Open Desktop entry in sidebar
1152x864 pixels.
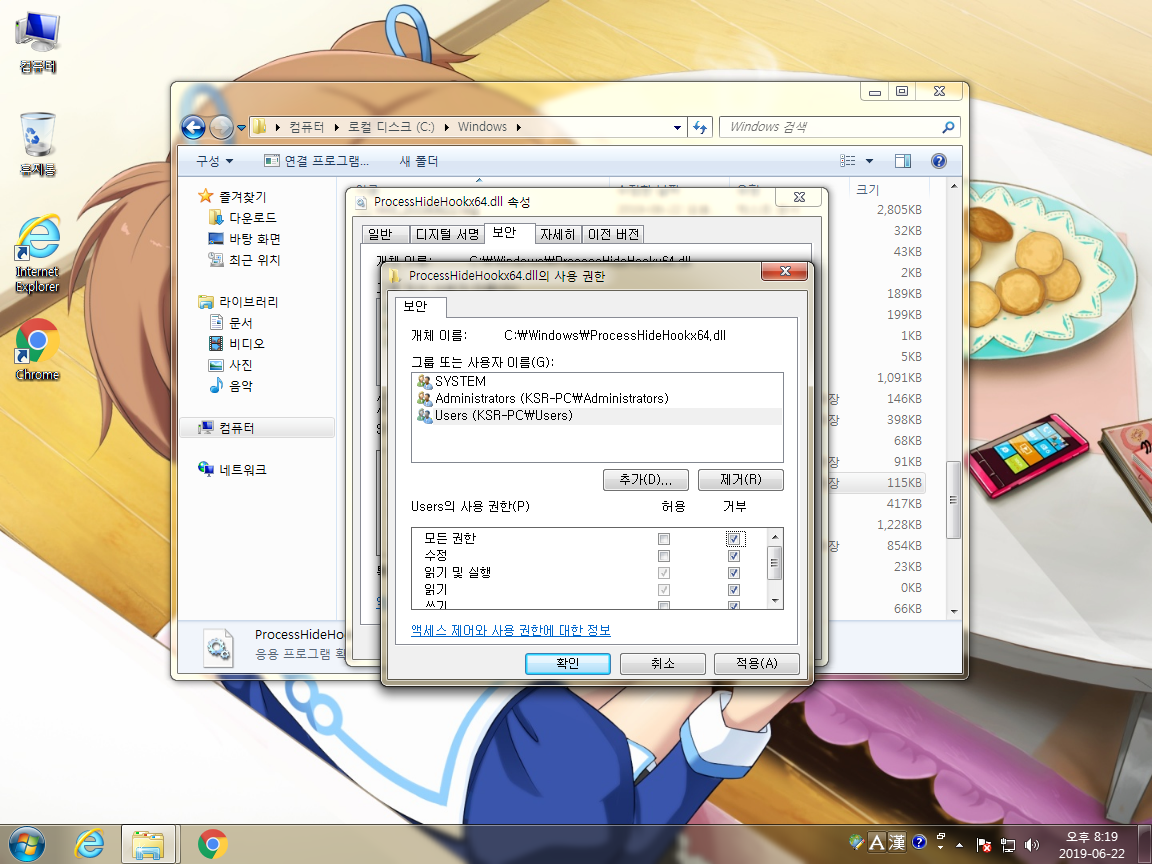(244, 239)
